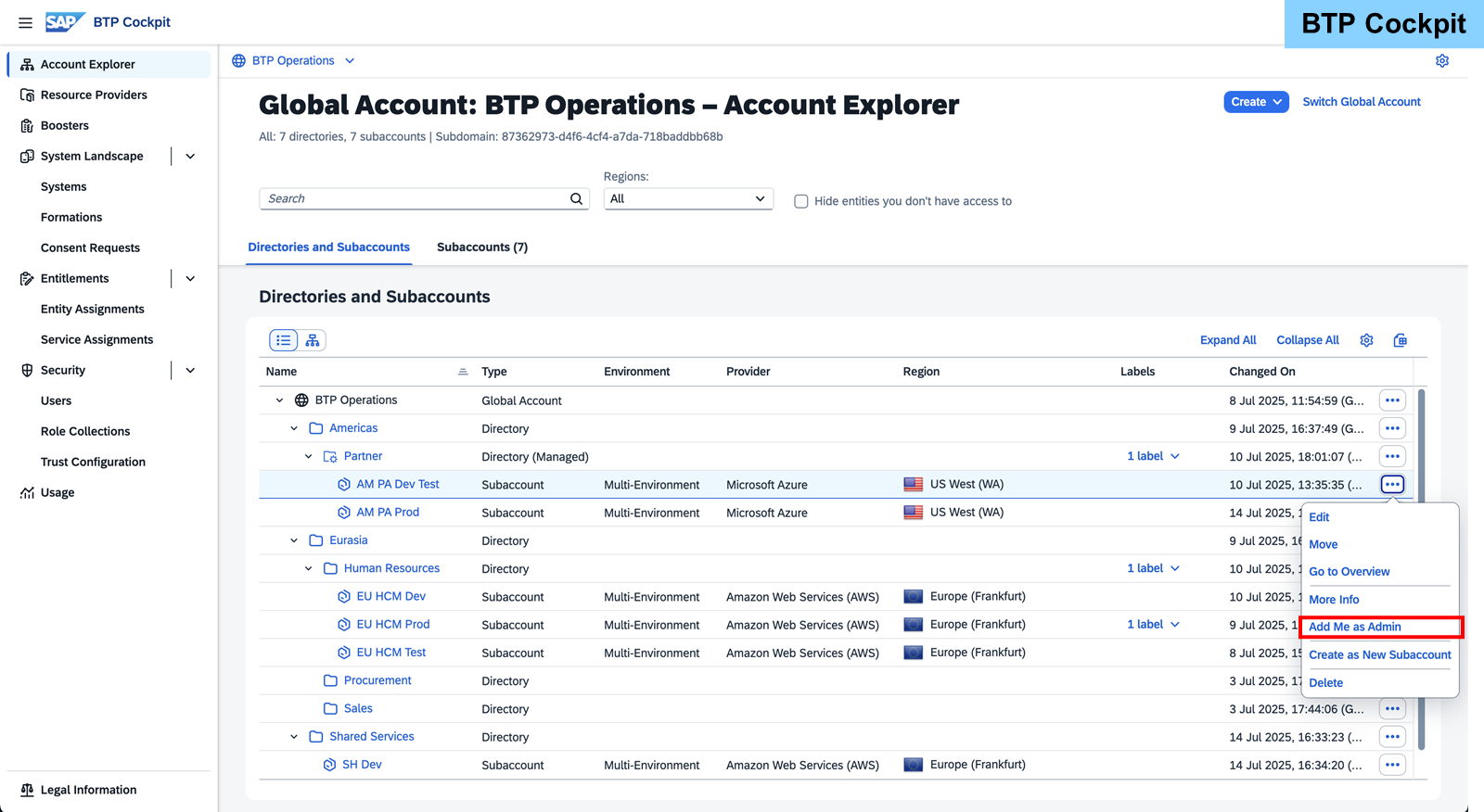This screenshot has width=1484, height=812.
Task: Open actions menu for Partner row
Action: [1392, 456]
